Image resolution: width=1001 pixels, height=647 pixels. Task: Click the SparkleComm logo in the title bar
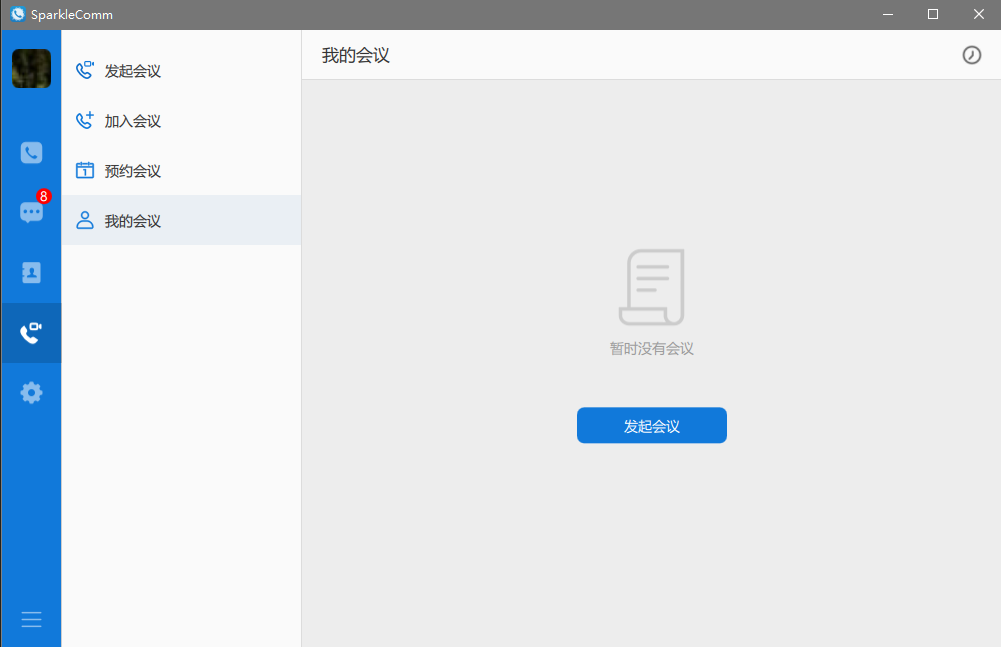click(x=17, y=14)
